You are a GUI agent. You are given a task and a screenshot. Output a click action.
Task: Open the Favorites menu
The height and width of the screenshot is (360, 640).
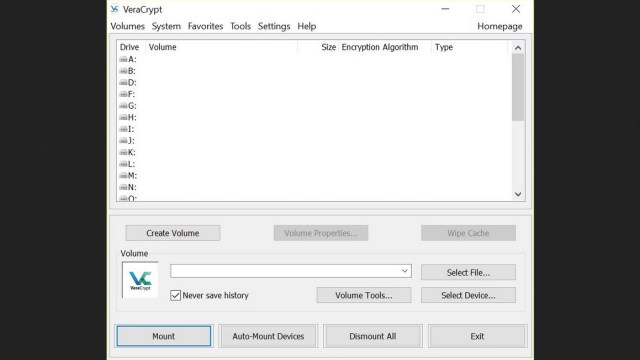pyautogui.click(x=205, y=26)
